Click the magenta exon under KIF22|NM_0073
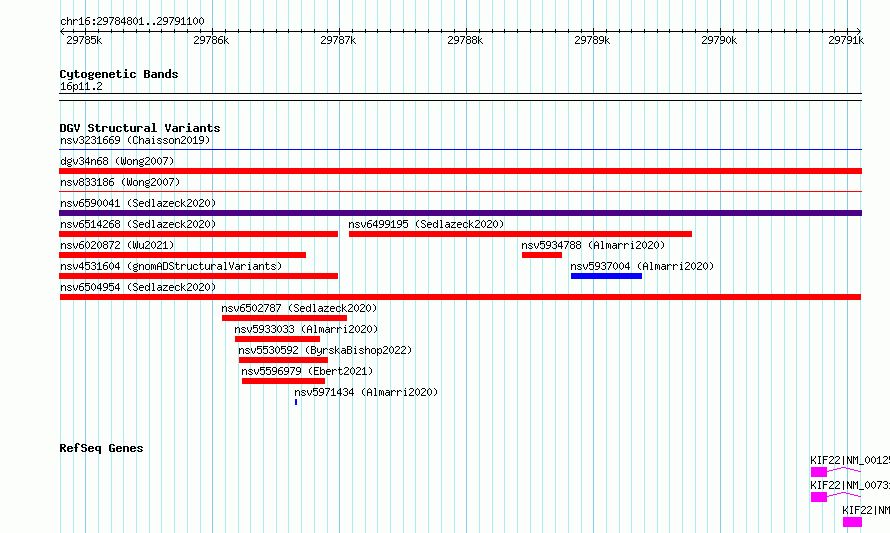Image resolution: width=890 pixels, height=533 pixels. tap(818, 497)
